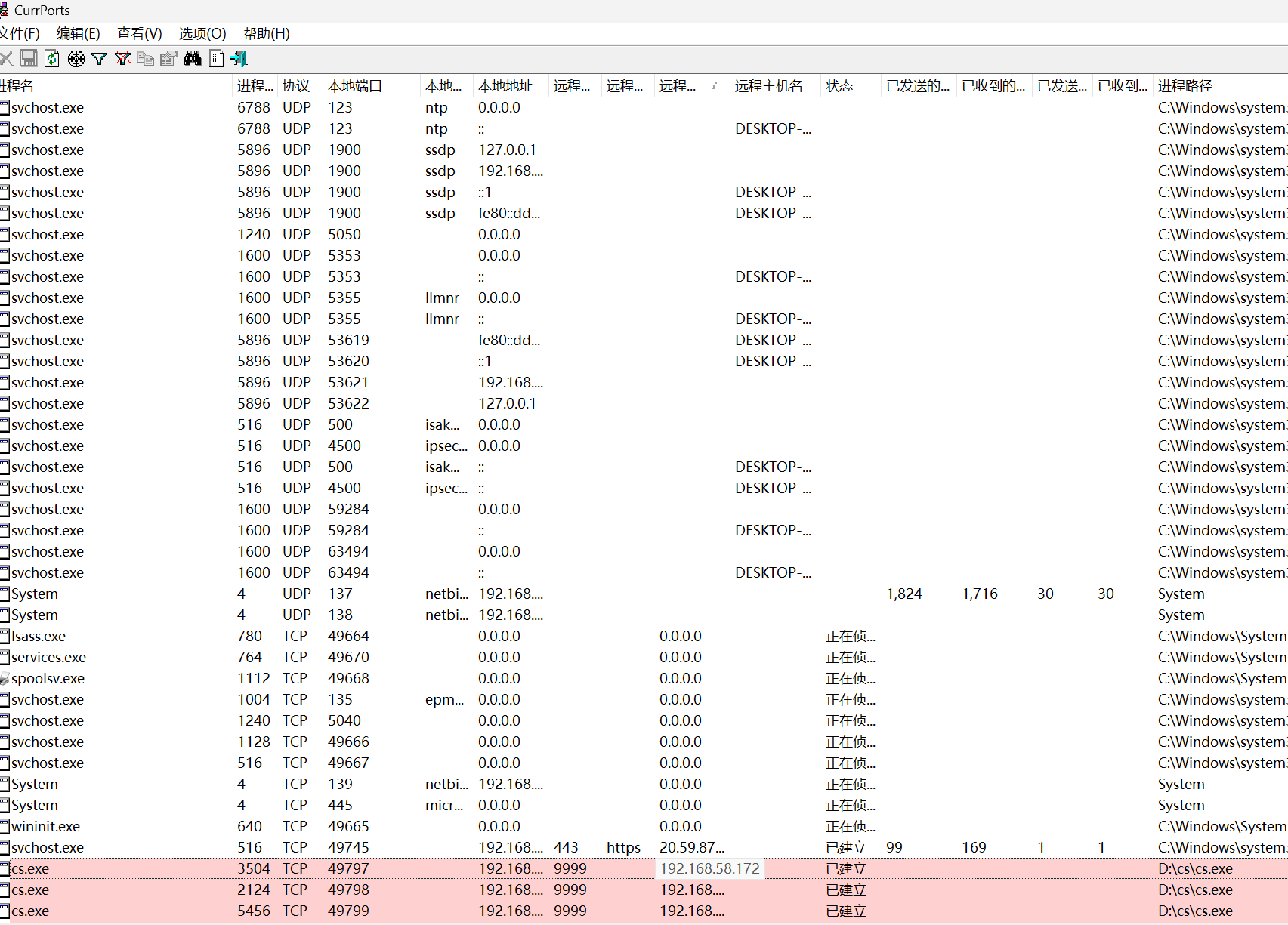Screen dimensions: 1288x925
Task: Click the clear filters crossed-funnel icon
Action: pyautogui.click(x=122, y=58)
